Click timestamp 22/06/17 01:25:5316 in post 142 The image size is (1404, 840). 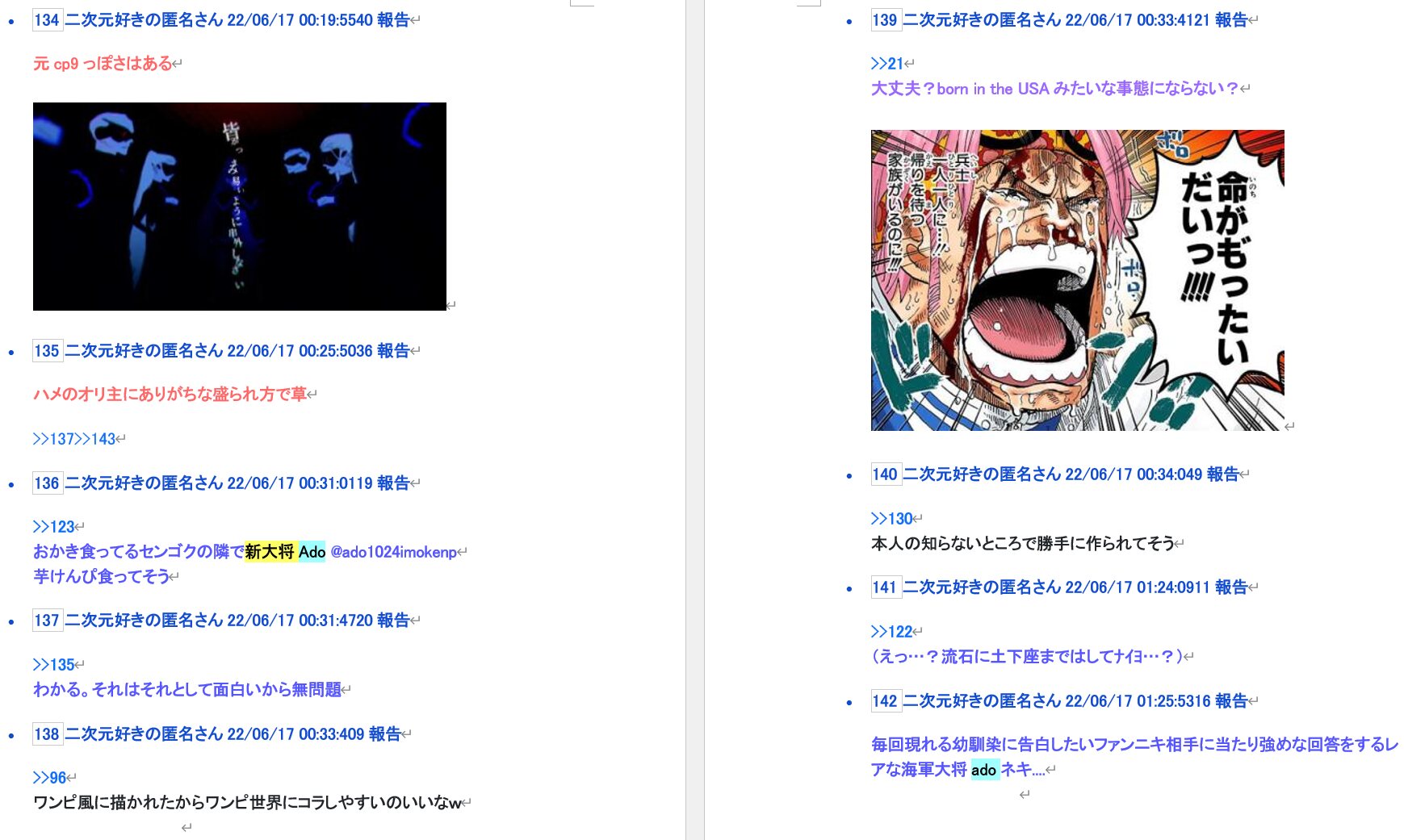[1137, 701]
